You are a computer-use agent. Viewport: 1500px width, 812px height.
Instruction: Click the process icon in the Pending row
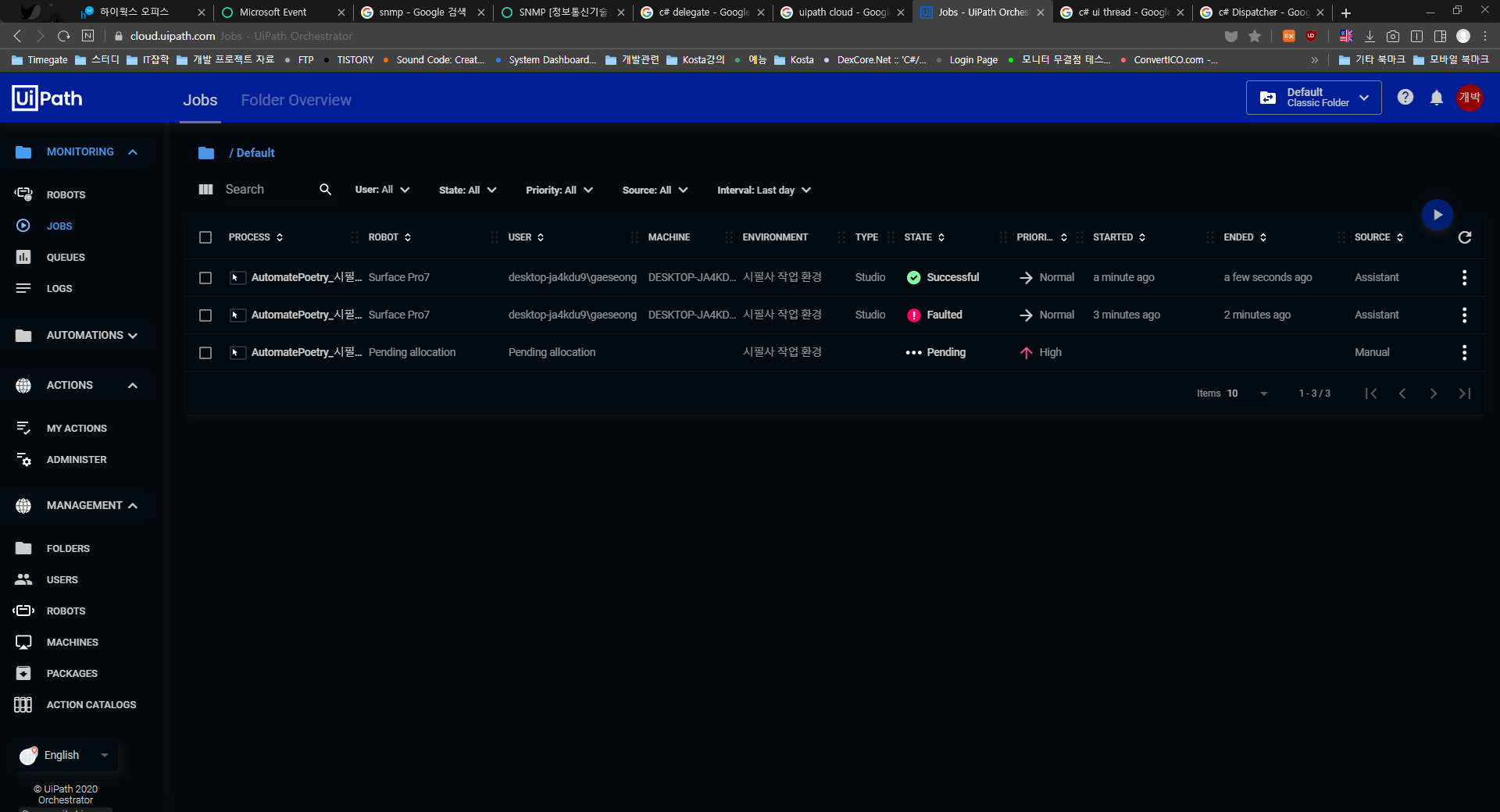pos(237,352)
